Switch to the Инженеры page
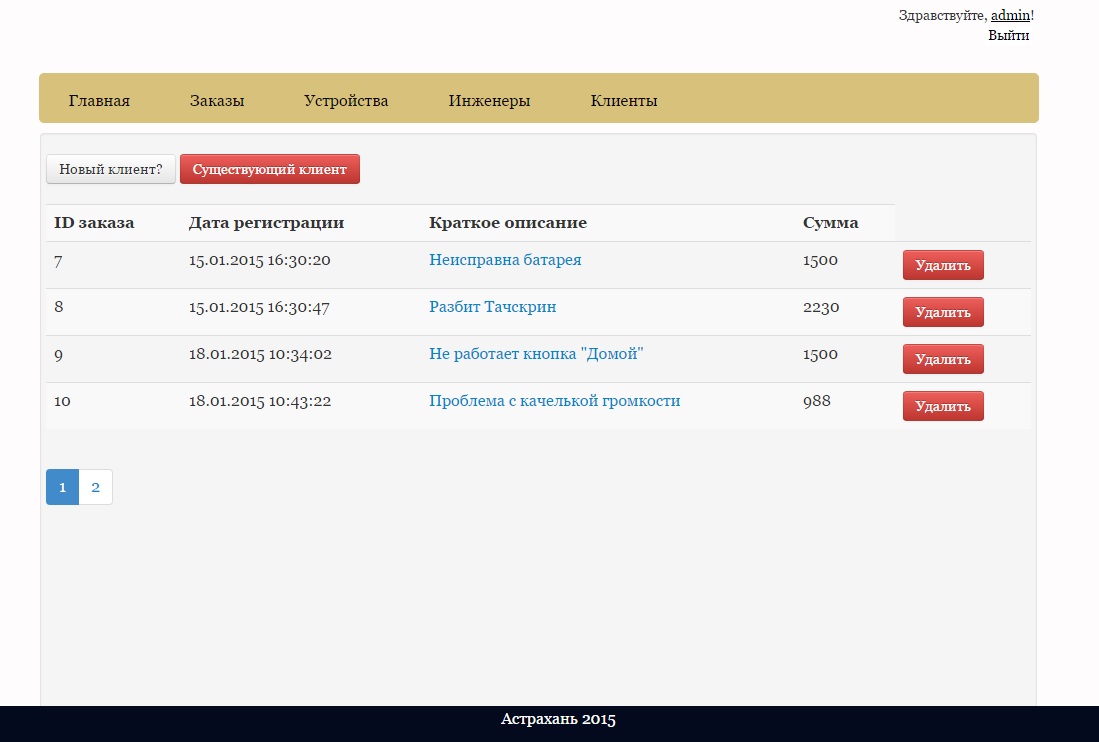Viewport: 1099px width, 742px height. point(489,100)
